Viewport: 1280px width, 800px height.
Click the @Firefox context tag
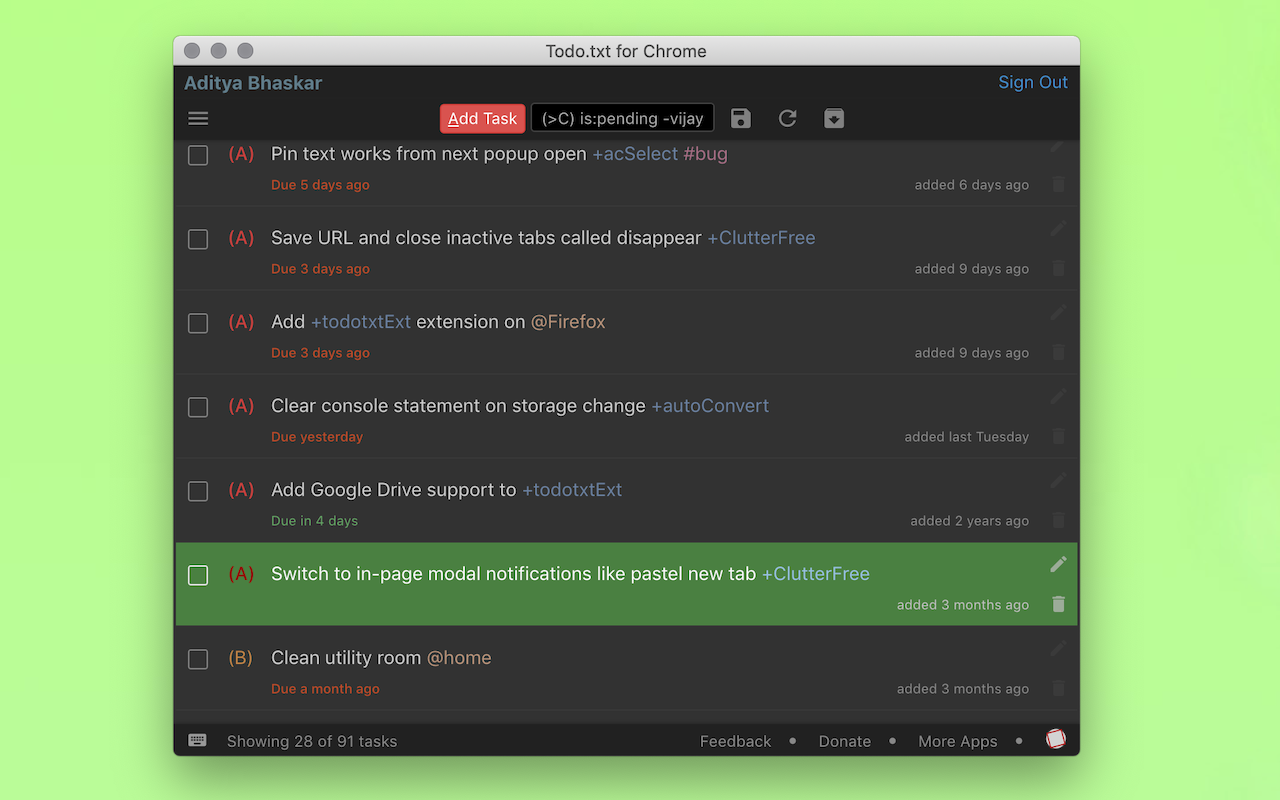tap(568, 322)
